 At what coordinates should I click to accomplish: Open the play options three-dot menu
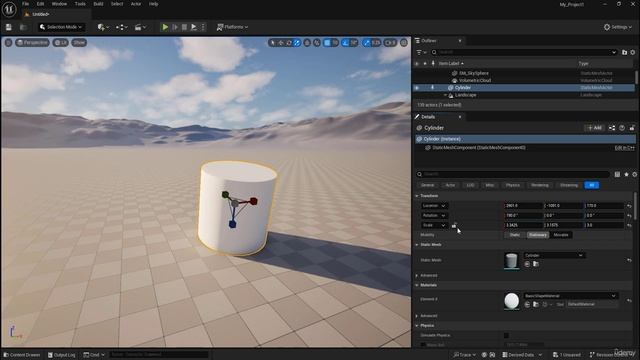click(x=203, y=27)
